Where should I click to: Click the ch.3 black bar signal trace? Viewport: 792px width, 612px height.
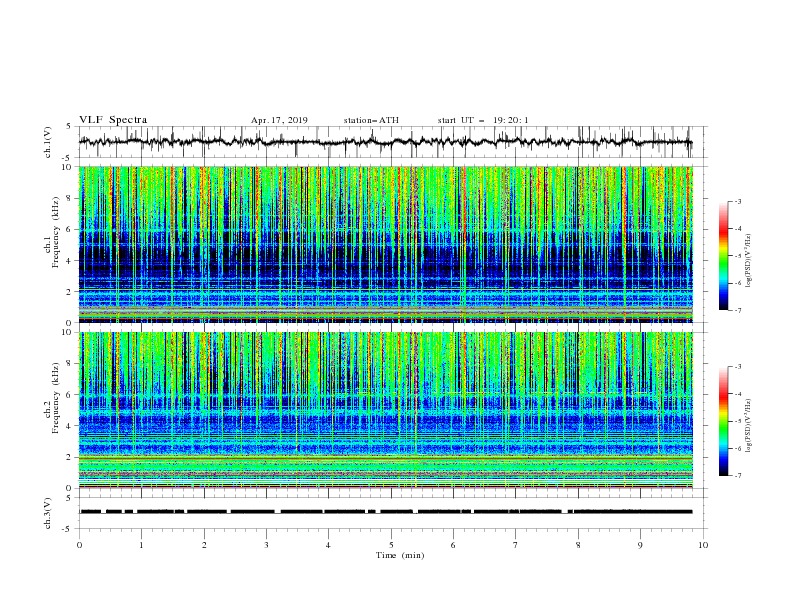386,512
